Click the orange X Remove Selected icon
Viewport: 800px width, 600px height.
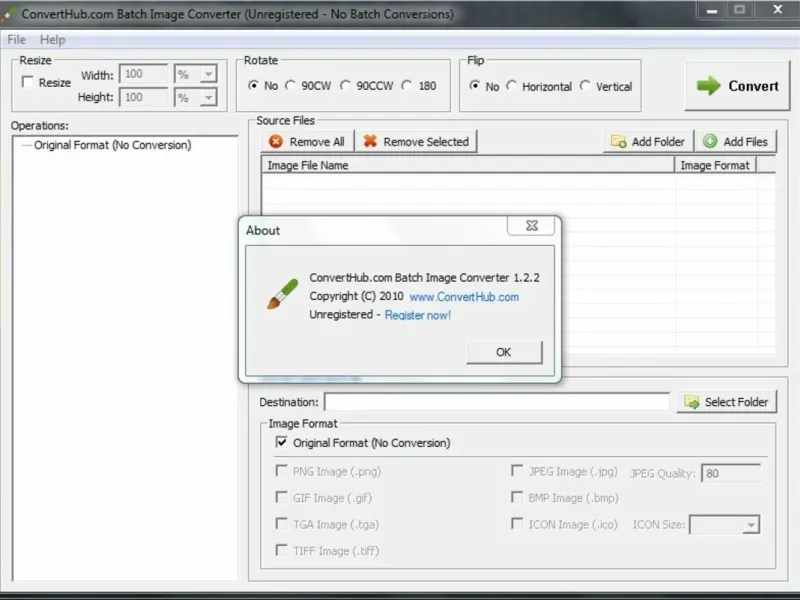coord(370,141)
